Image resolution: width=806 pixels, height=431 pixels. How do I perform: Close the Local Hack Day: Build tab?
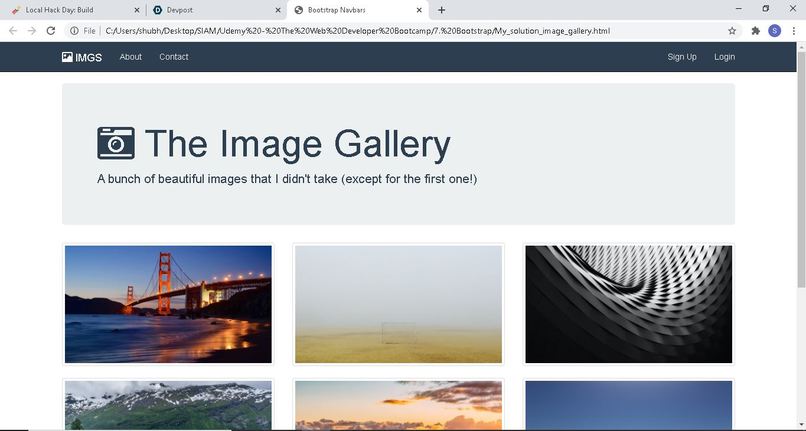pyautogui.click(x=137, y=10)
